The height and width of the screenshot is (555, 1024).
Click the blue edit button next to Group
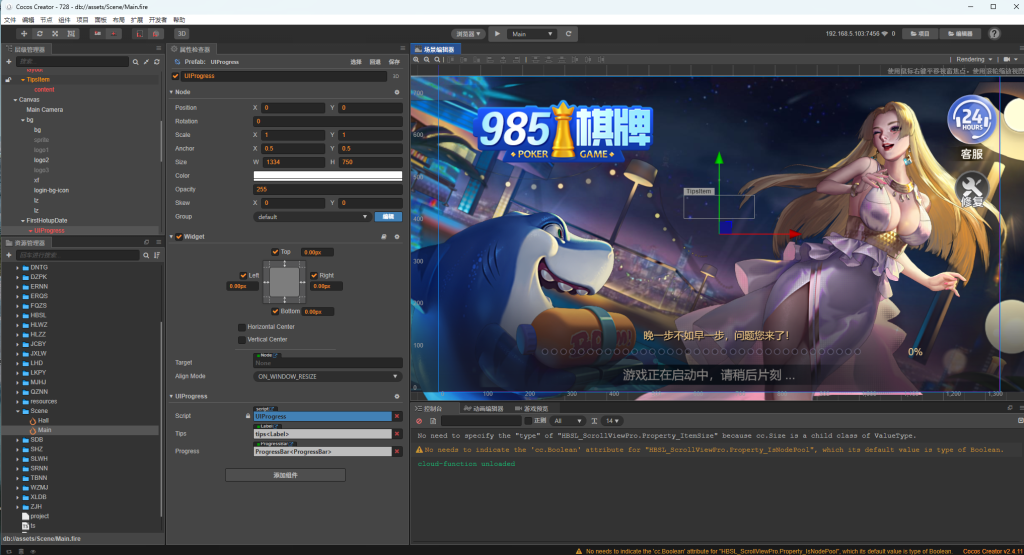[389, 217]
